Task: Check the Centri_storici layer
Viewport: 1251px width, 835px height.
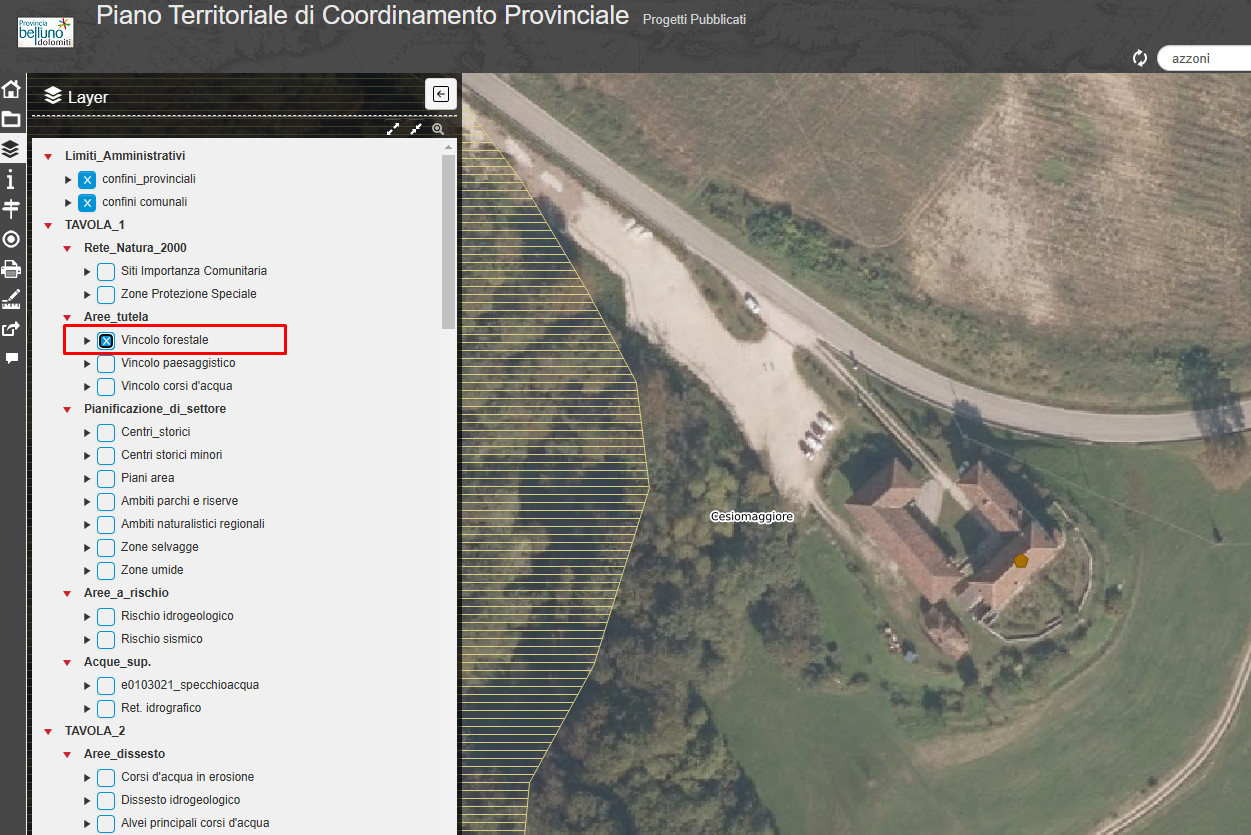Action: pos(106,433)
